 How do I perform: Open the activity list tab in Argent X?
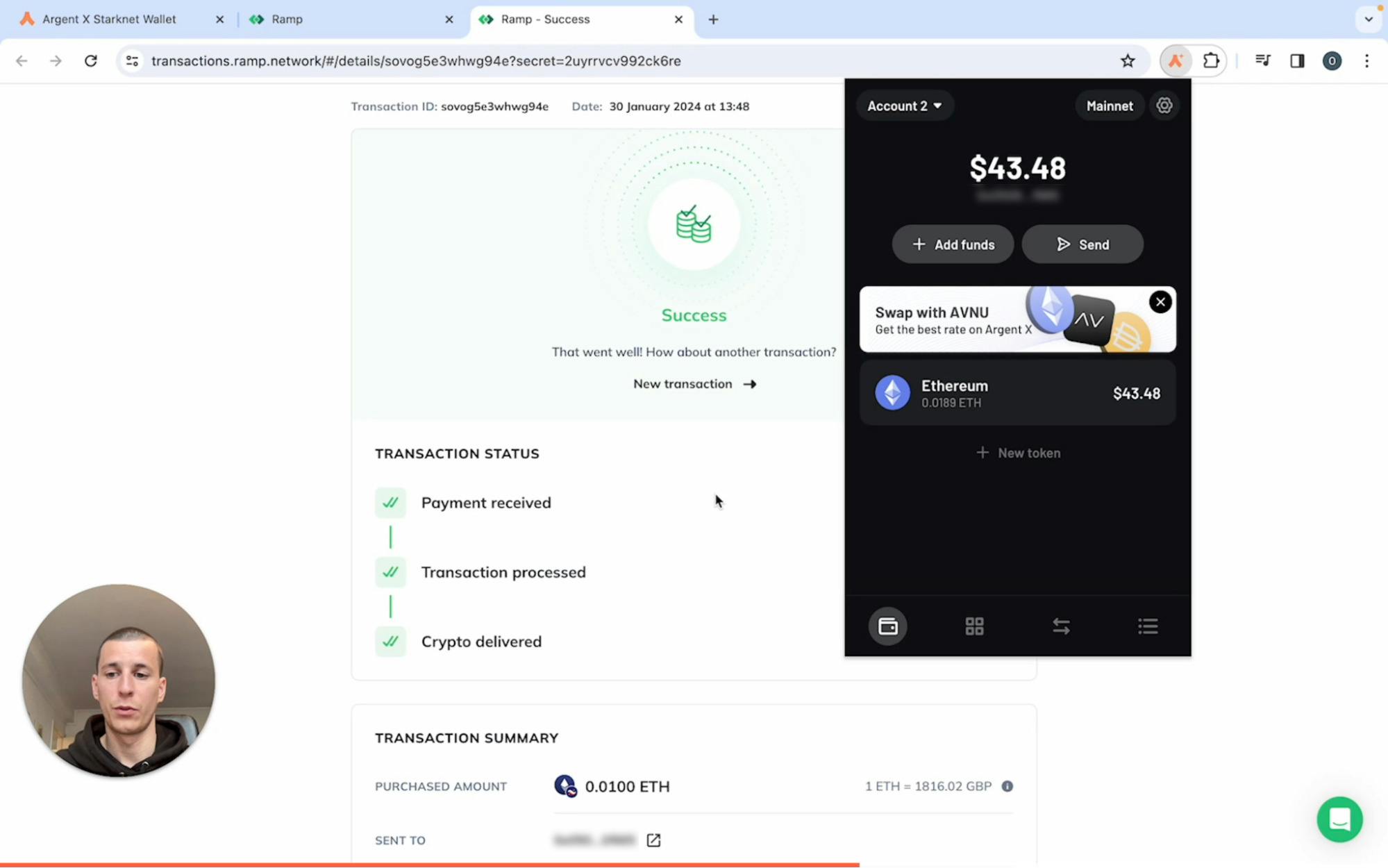[1148, 626]
